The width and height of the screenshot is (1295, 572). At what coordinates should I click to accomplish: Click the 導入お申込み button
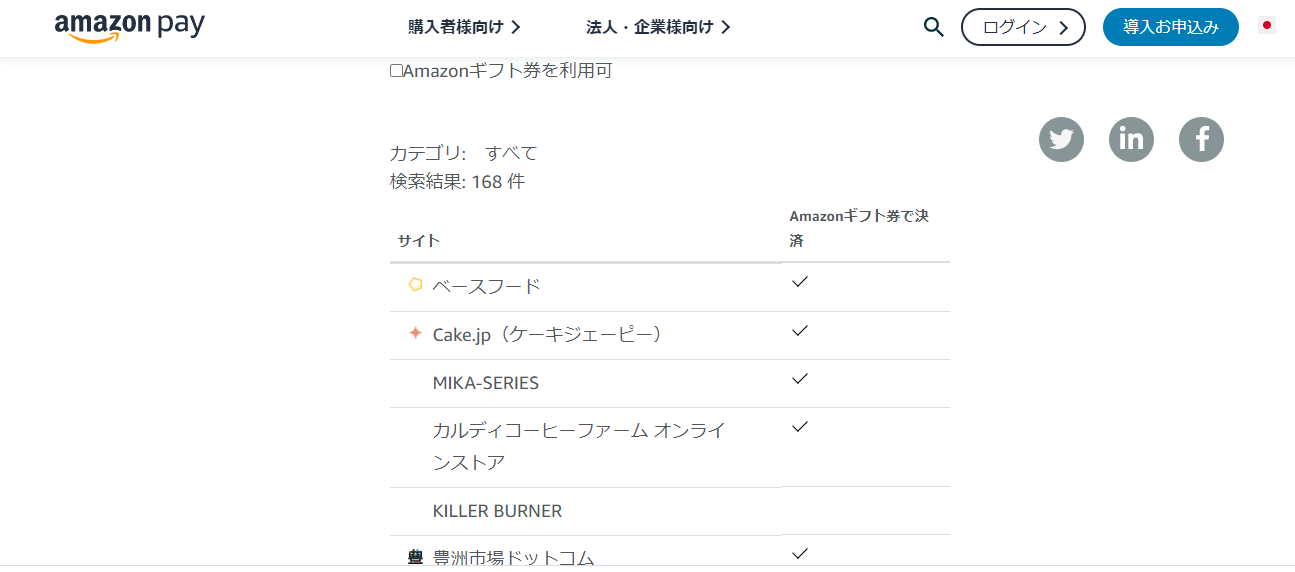point(1170,27)
